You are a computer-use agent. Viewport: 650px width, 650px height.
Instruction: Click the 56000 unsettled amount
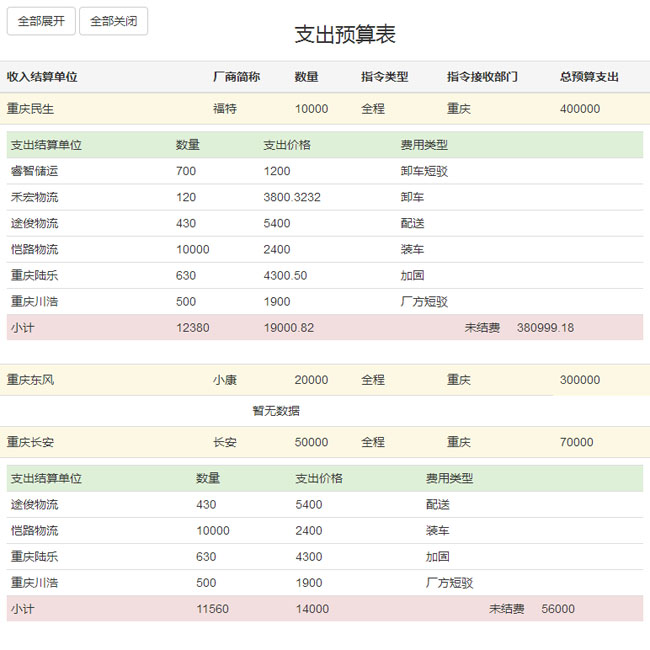pos(558,609)
